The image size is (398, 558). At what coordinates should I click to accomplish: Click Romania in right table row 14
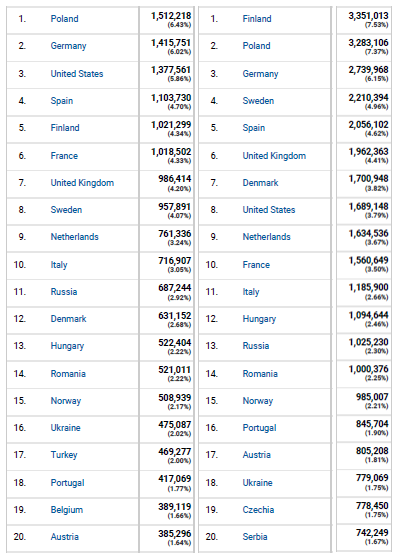coord(260,374)
